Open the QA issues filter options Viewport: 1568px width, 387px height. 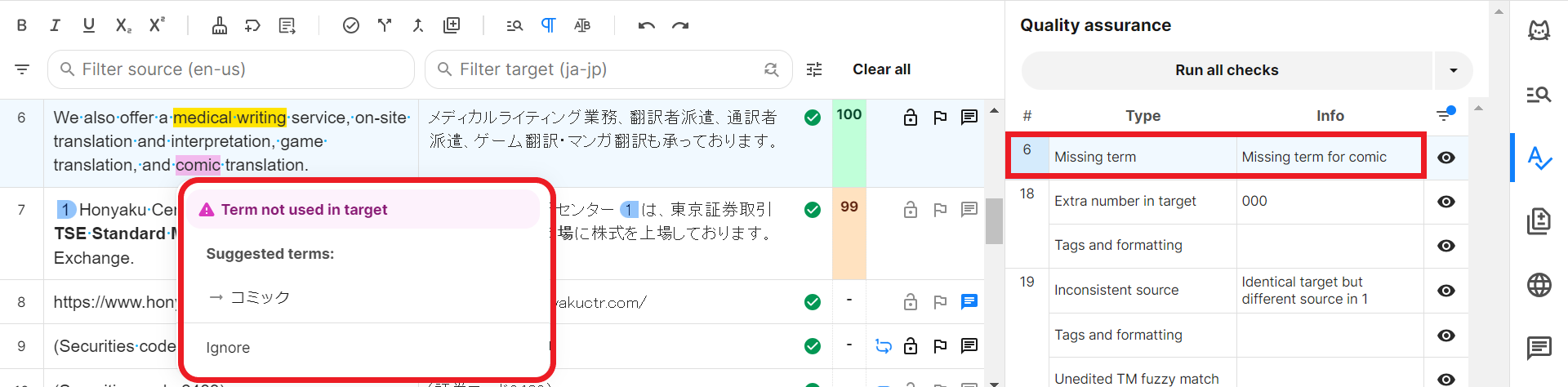click(x=1445, y=115)
